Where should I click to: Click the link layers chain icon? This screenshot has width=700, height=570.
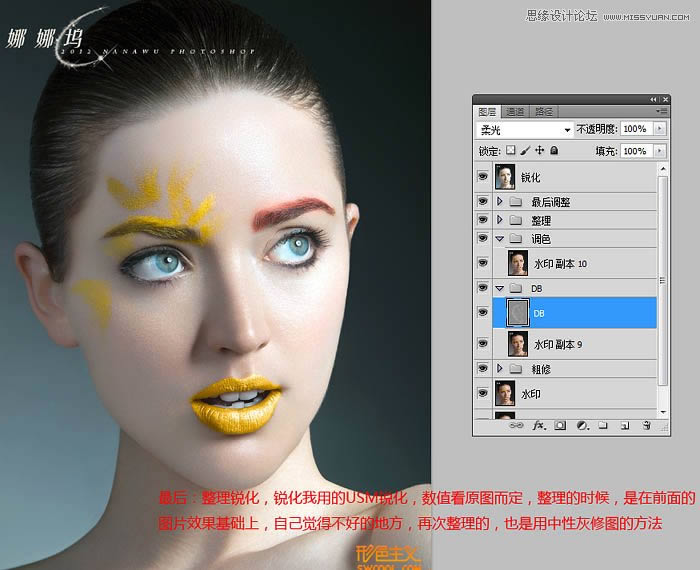click(517, 425)
